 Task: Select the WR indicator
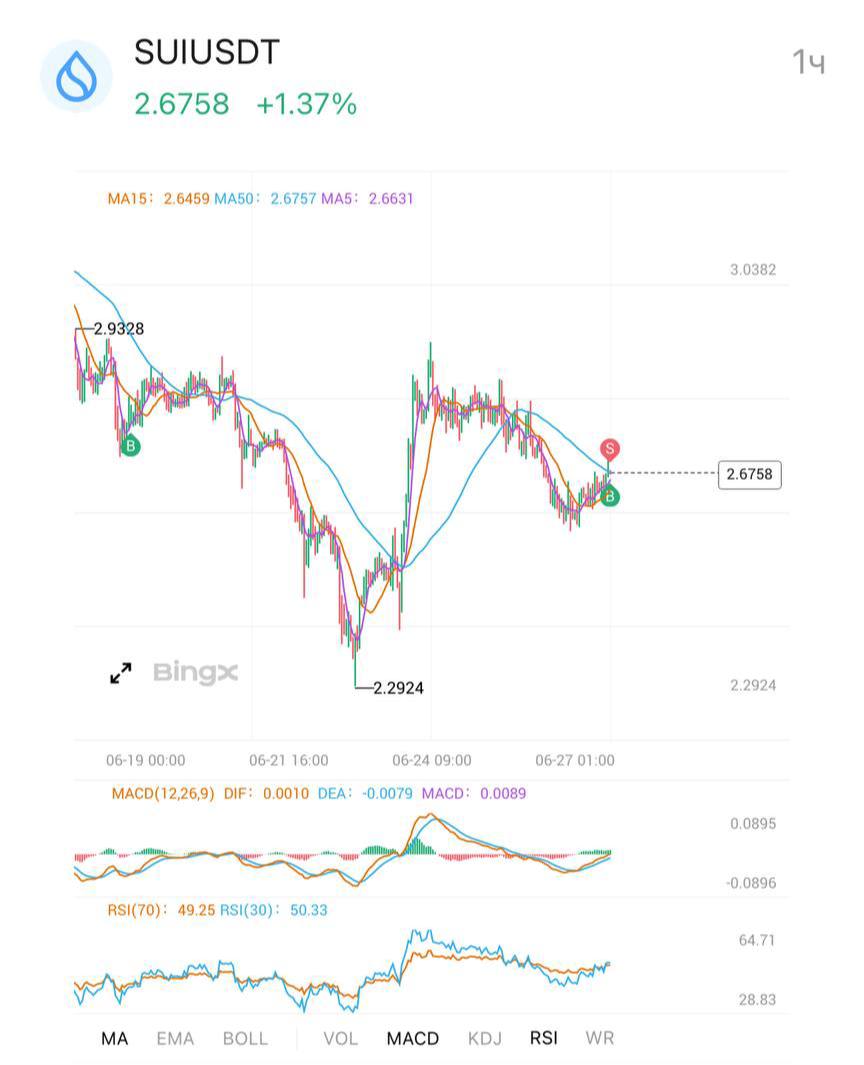[600, 1039]
